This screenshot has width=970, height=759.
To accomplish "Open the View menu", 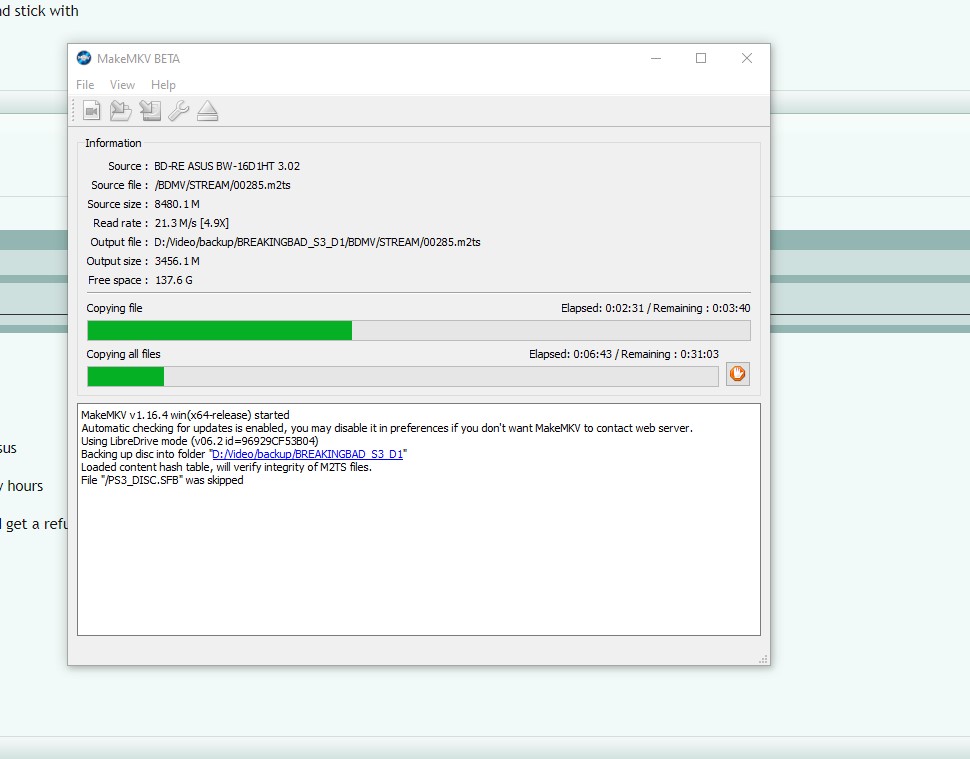I will pos(122,85).
